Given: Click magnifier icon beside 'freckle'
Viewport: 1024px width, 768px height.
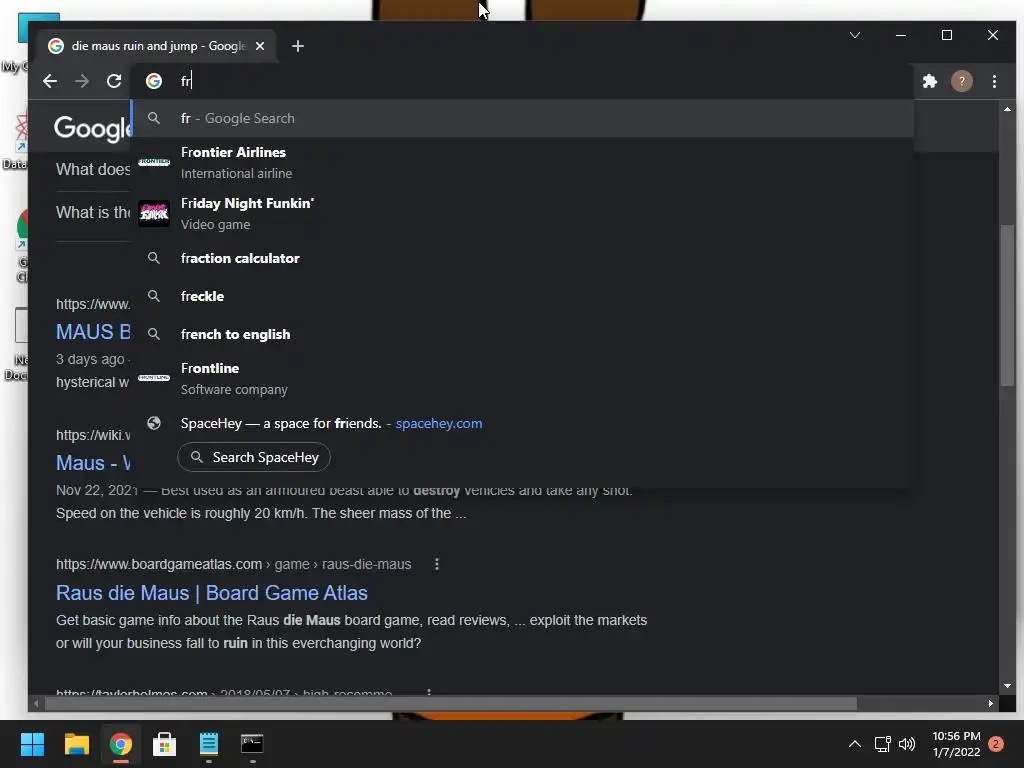Looking at the screenshot, I should pos(154,296).
